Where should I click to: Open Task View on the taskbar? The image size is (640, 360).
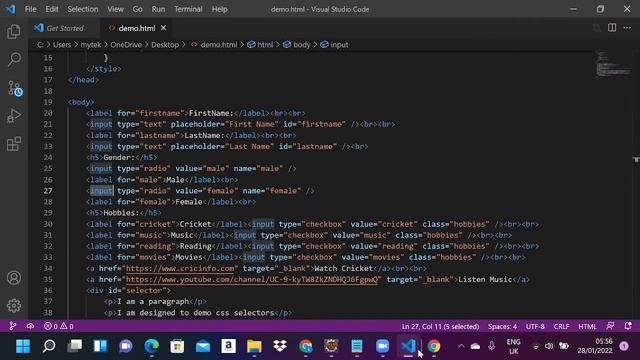(x=74, y=346)
